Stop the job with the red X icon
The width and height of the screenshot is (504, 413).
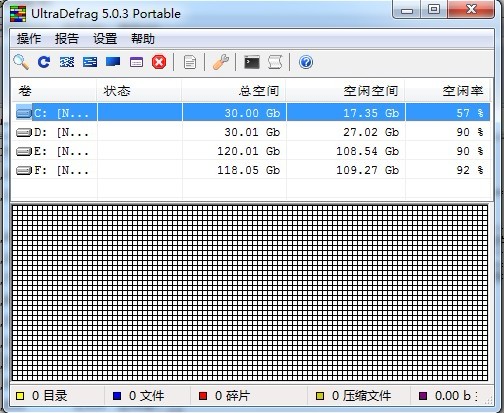159,62
